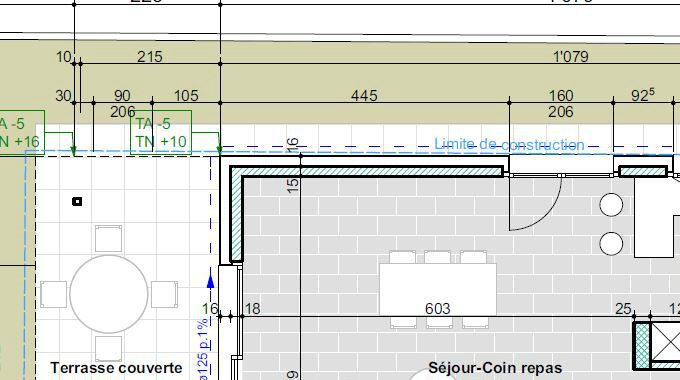
Task: Select the 160 dimension above the door
Action: tap(561, 95)
